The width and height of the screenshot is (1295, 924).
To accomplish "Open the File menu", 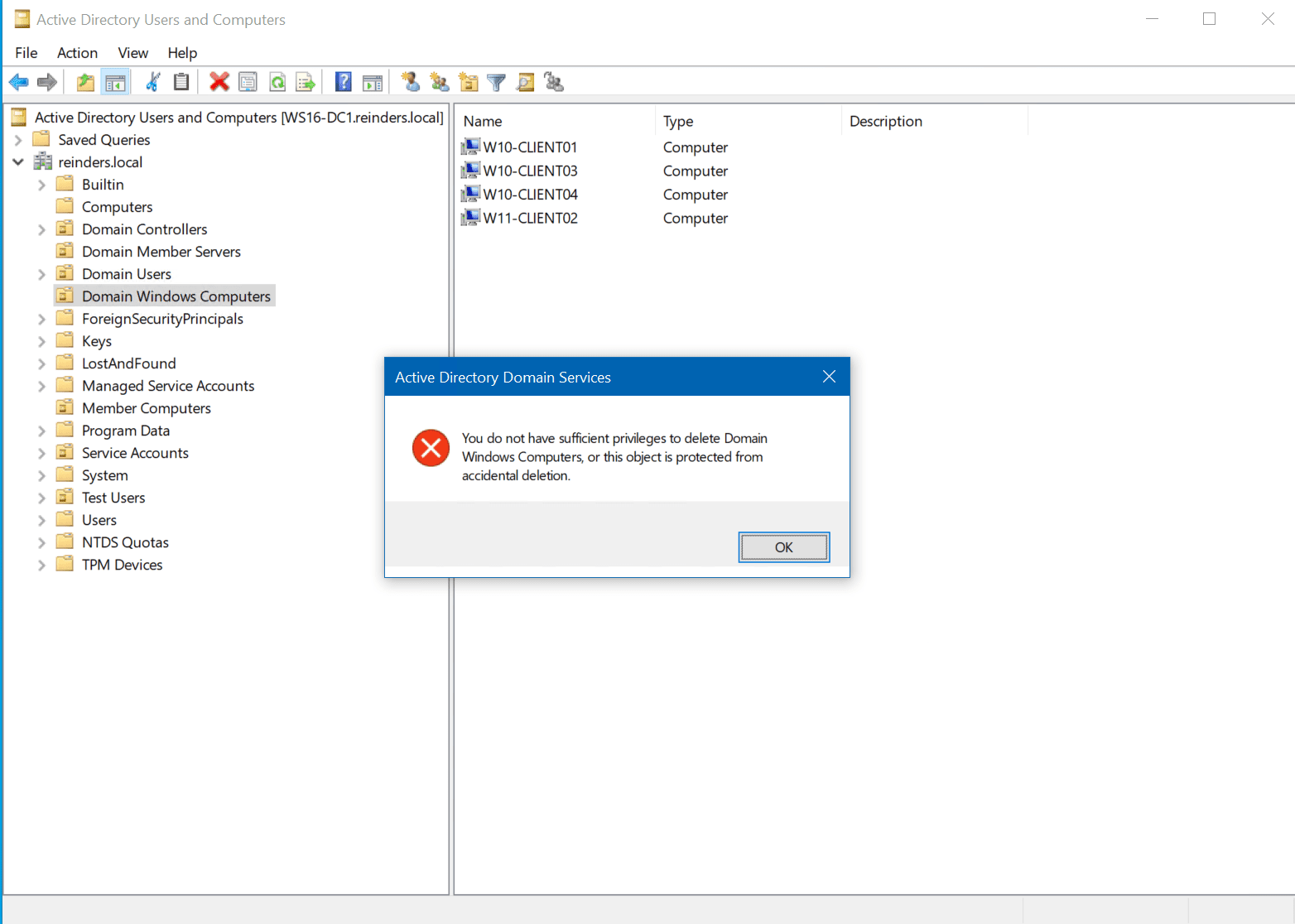I will 26,53.
